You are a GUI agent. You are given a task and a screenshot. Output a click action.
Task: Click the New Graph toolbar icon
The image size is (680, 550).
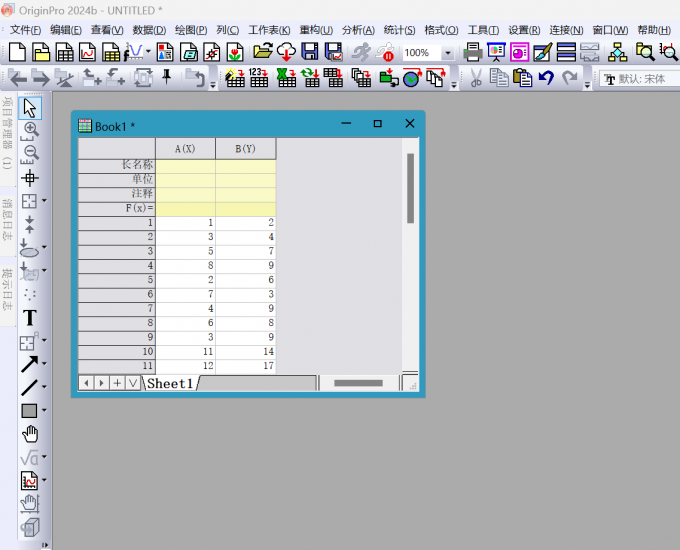[x=88, y=52]
